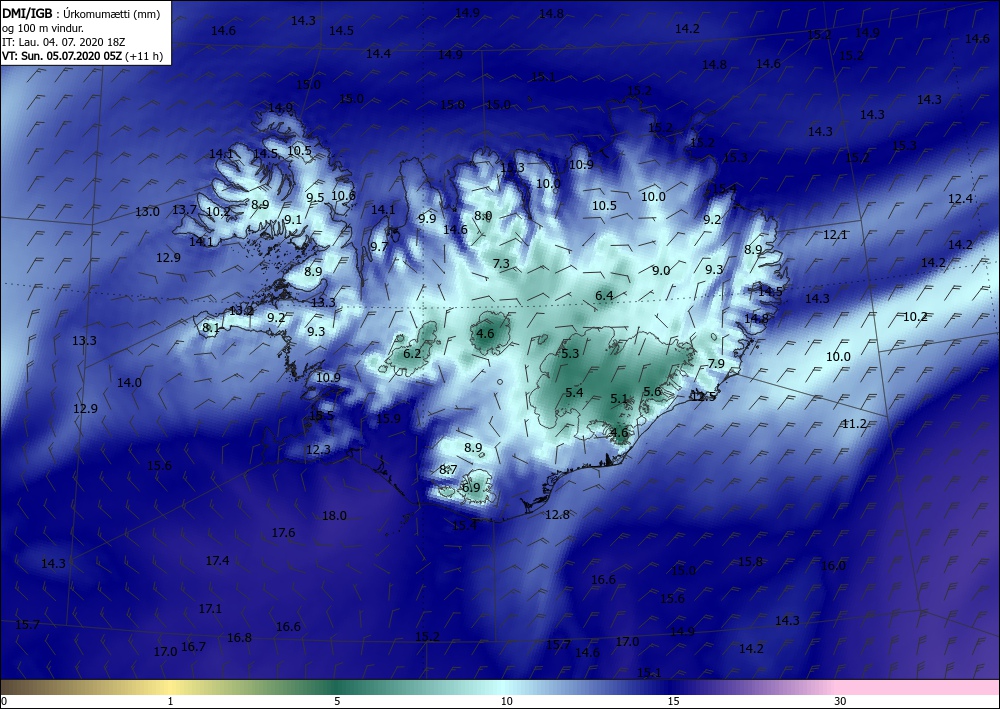Viewport: 1000px width, 709px height.
Task: Click the 6.4 value in the highlands
Action: [604, 296]
